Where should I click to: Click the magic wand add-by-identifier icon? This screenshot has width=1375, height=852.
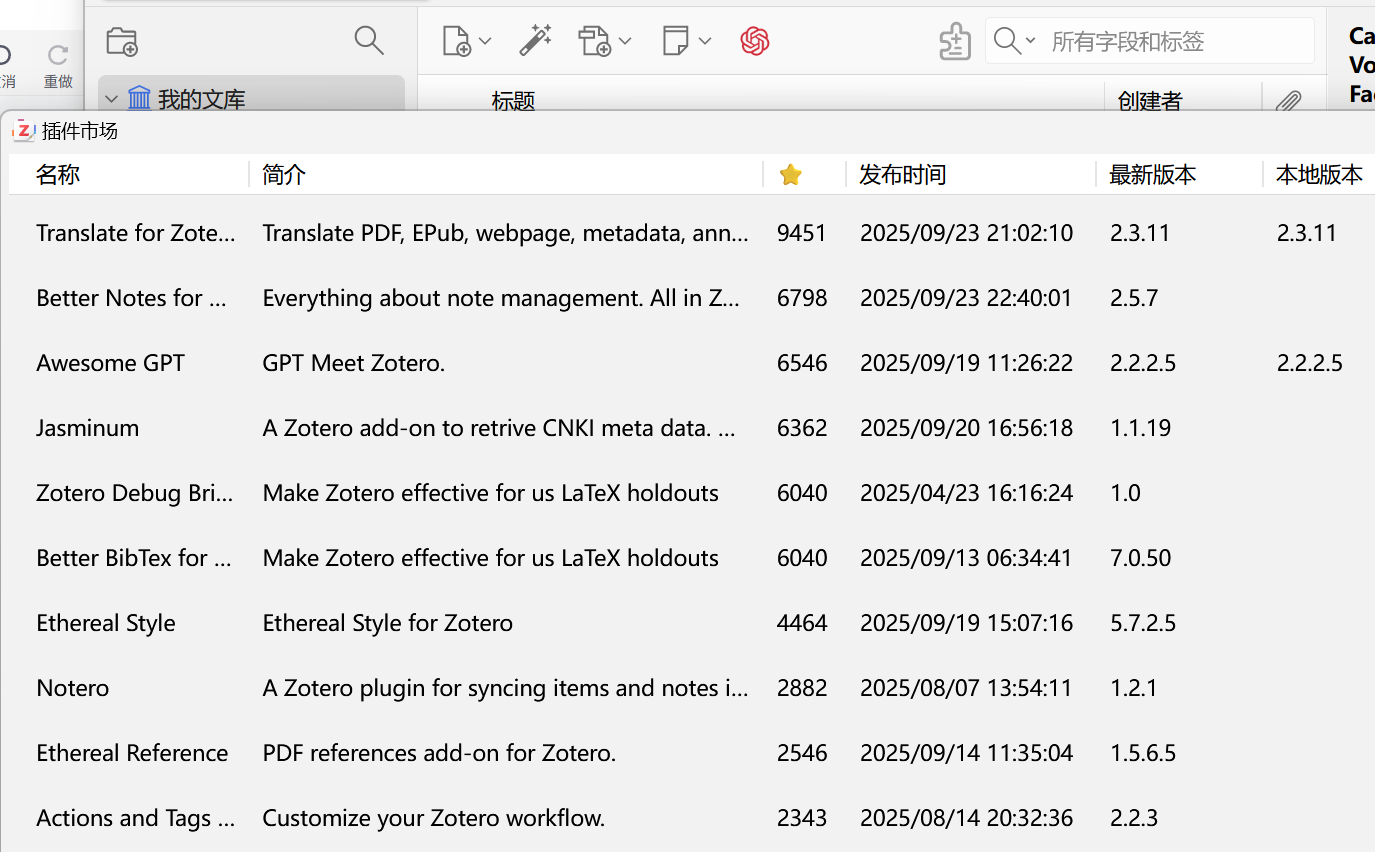535,41
